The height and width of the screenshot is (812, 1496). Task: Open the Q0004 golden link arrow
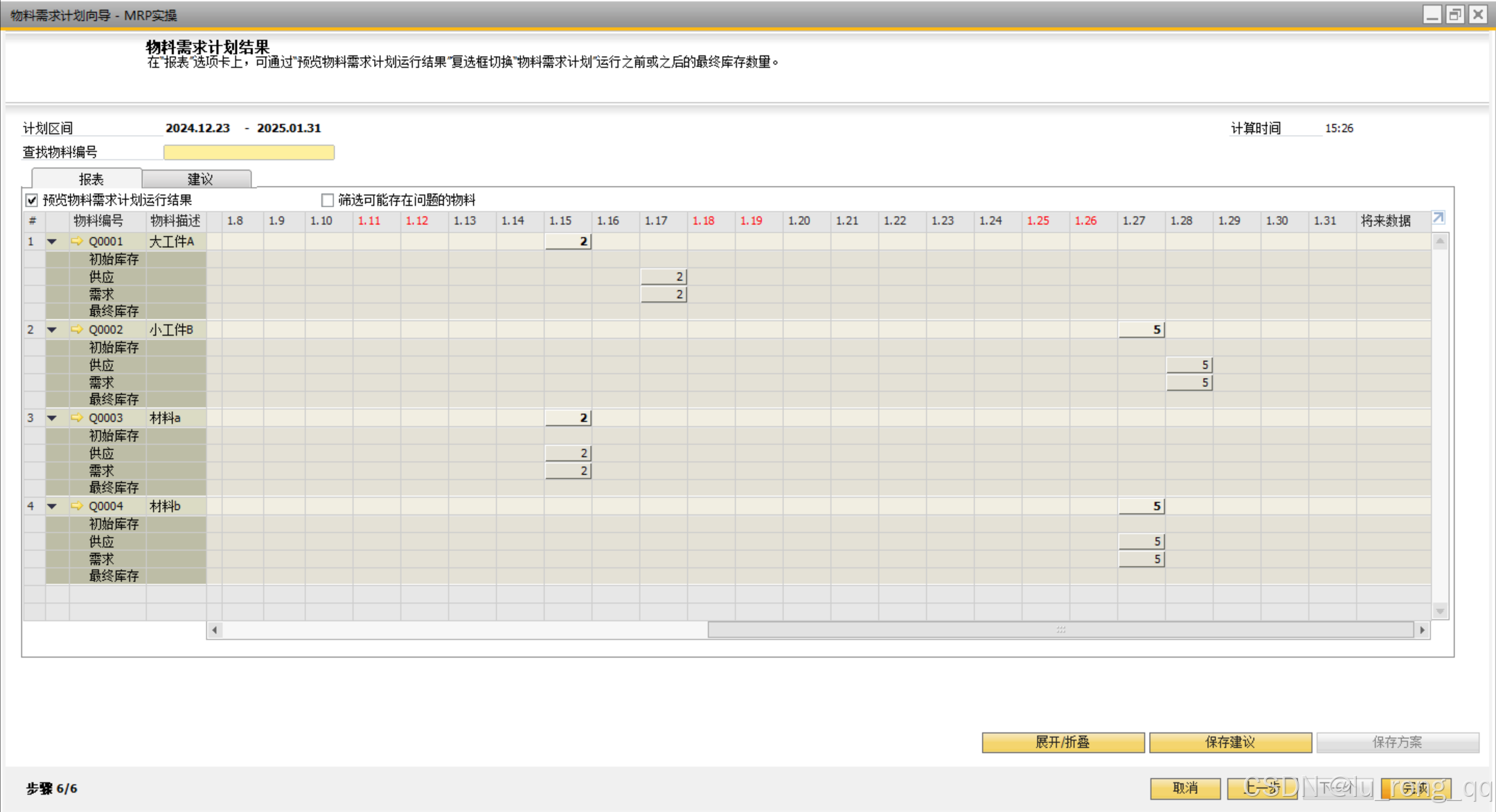tap(77, 506)
